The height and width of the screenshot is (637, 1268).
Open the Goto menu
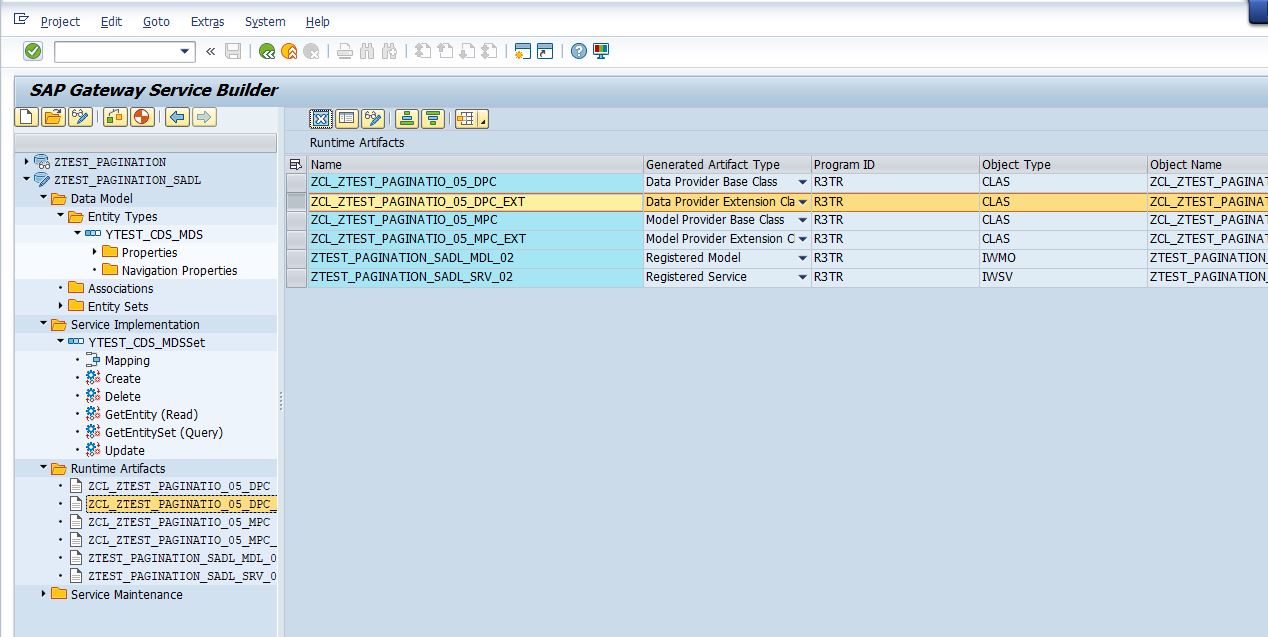pyautogui.click(x=156, y=21)
